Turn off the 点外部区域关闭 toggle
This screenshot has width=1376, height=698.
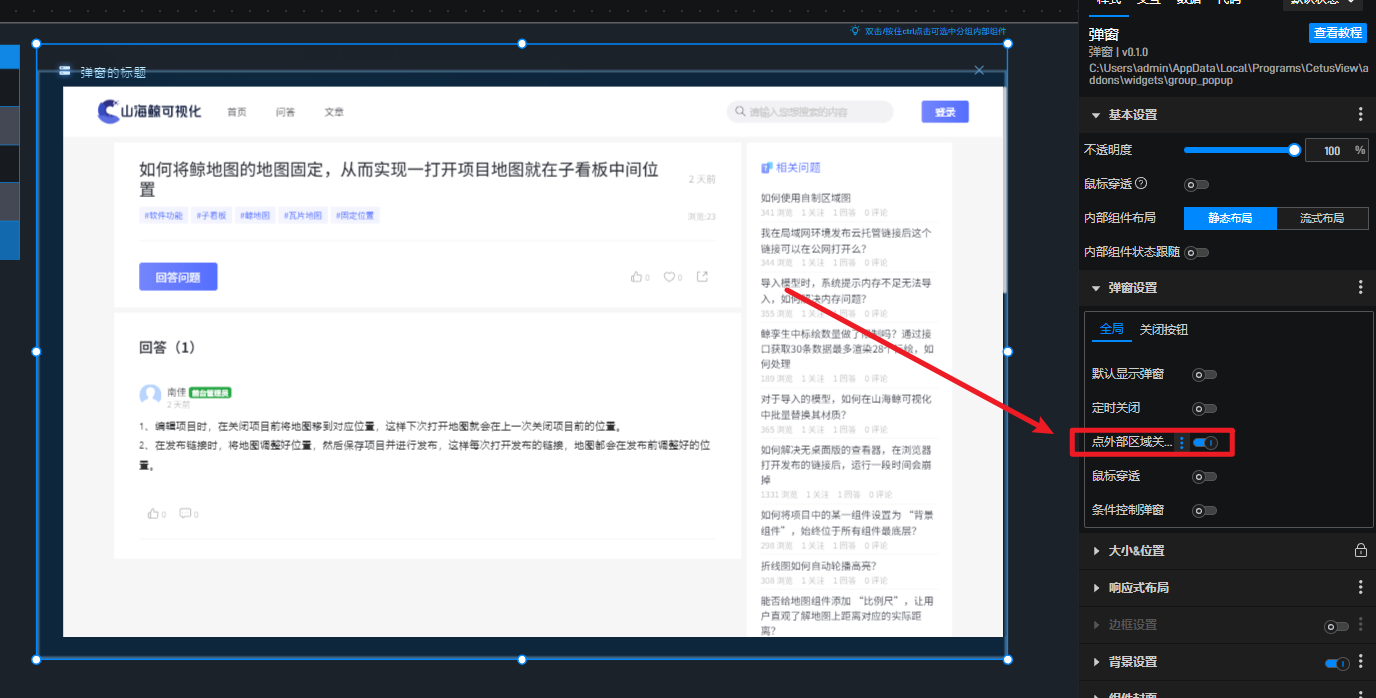click(1205, 443)
